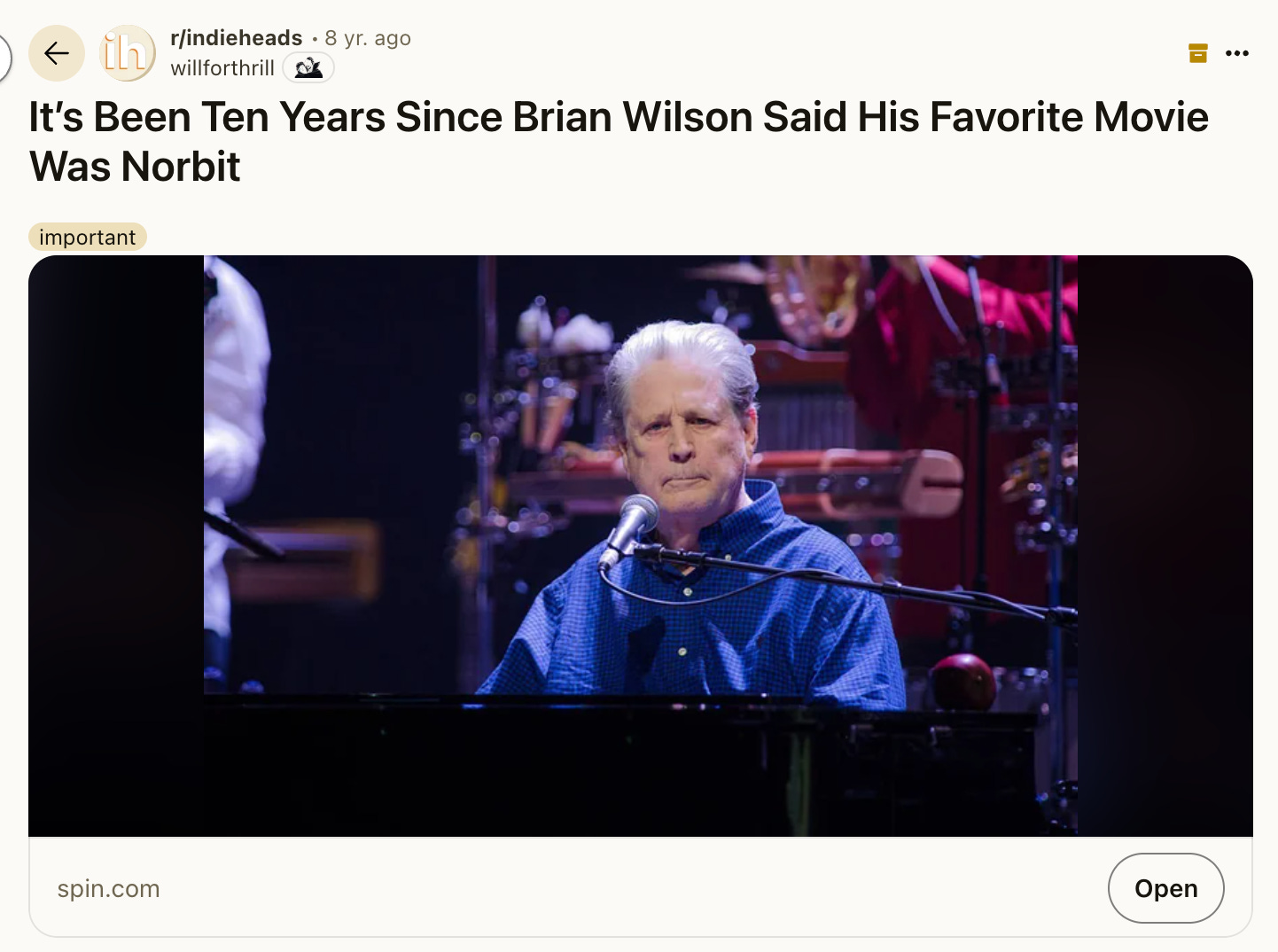The width and height of the screenshot is (1278, 952).
Task: Click the user flair icon beside willforthrill
Action: click(308, 68)
